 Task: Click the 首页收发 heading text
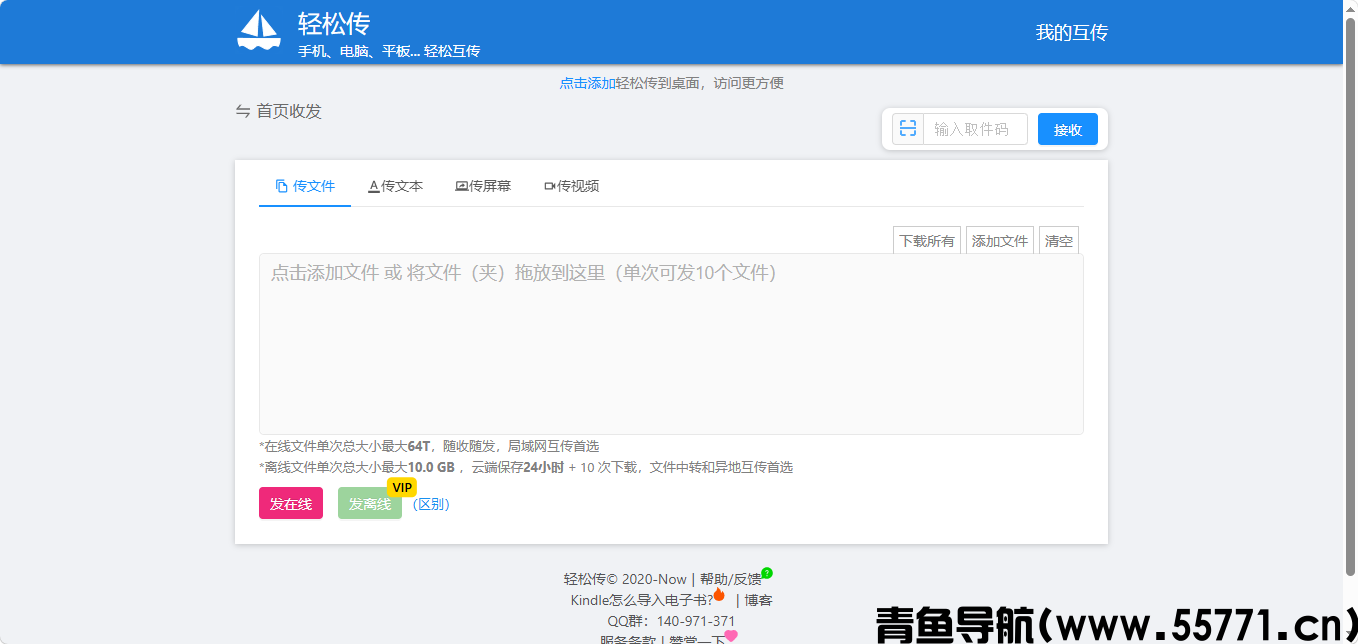pyautogui.click(x=289, y=111)
